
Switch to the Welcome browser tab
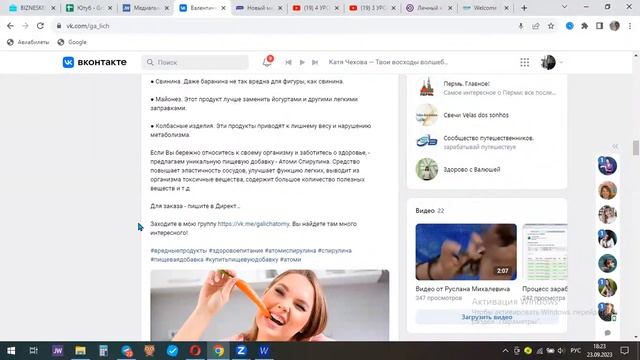click(x=486, y=8)
